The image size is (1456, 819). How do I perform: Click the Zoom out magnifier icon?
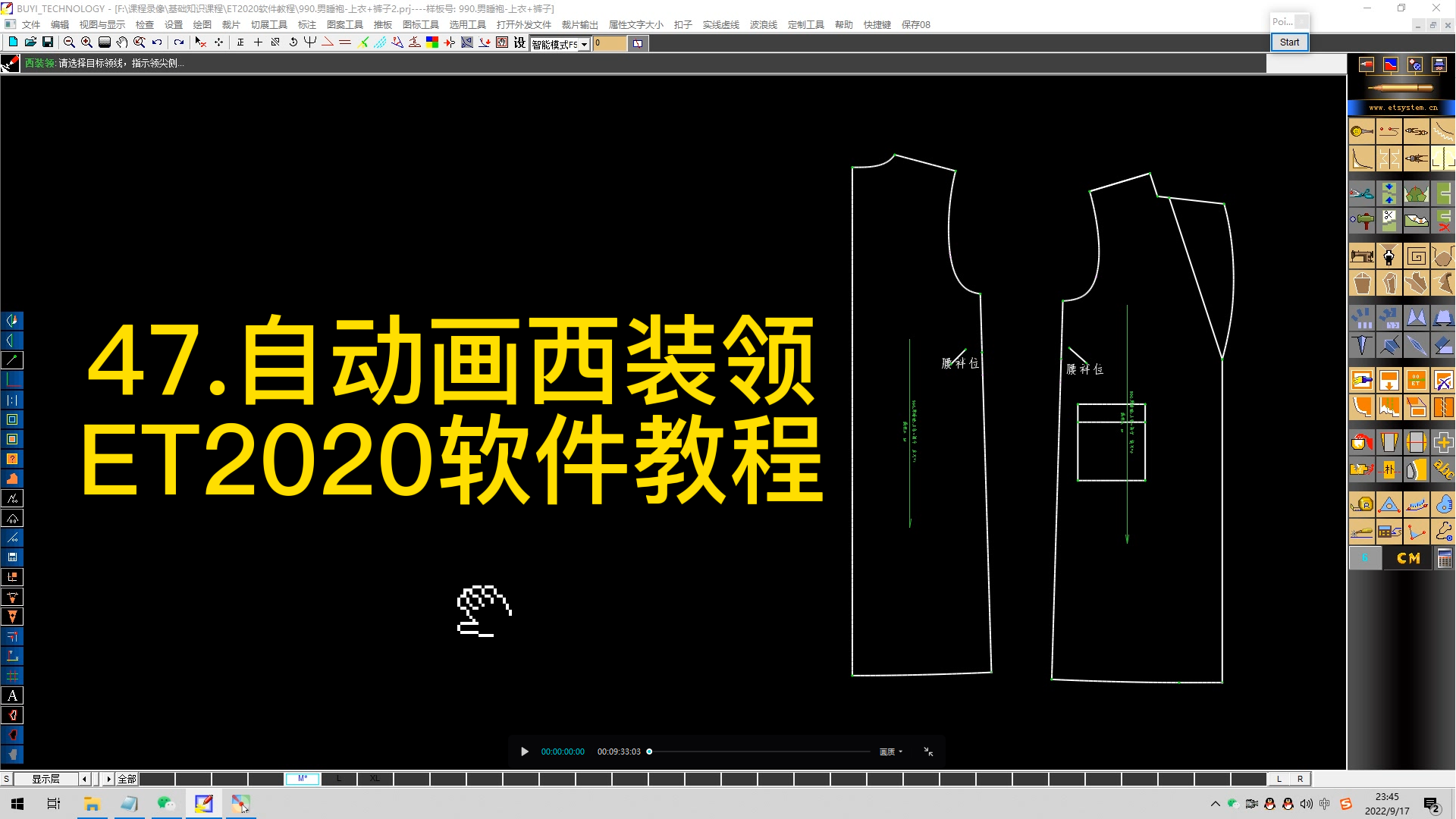click(x=69, y=42)
